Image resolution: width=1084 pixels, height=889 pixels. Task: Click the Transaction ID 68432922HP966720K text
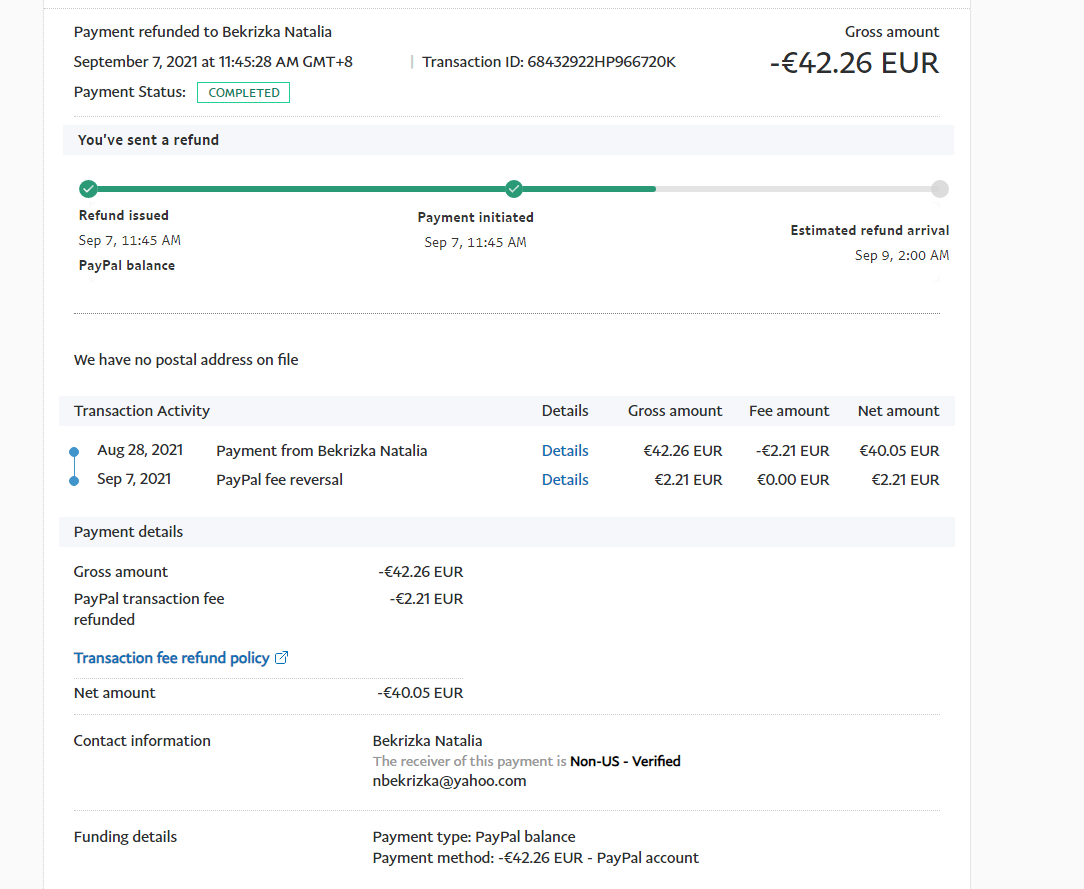pyautogui.click(x=548, y=62)
